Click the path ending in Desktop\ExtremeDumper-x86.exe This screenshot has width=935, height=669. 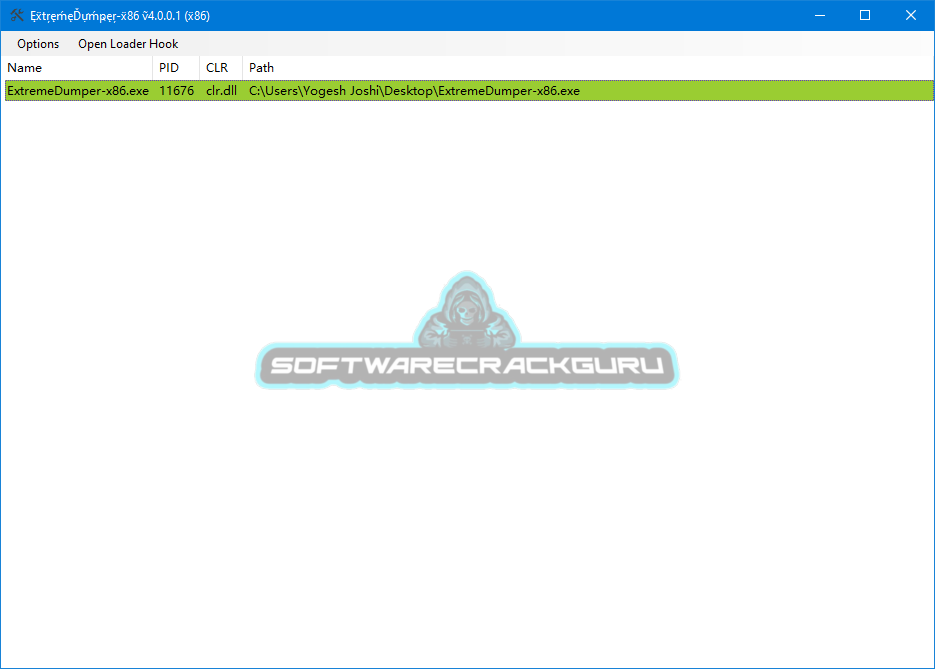(x=414, y=91)
